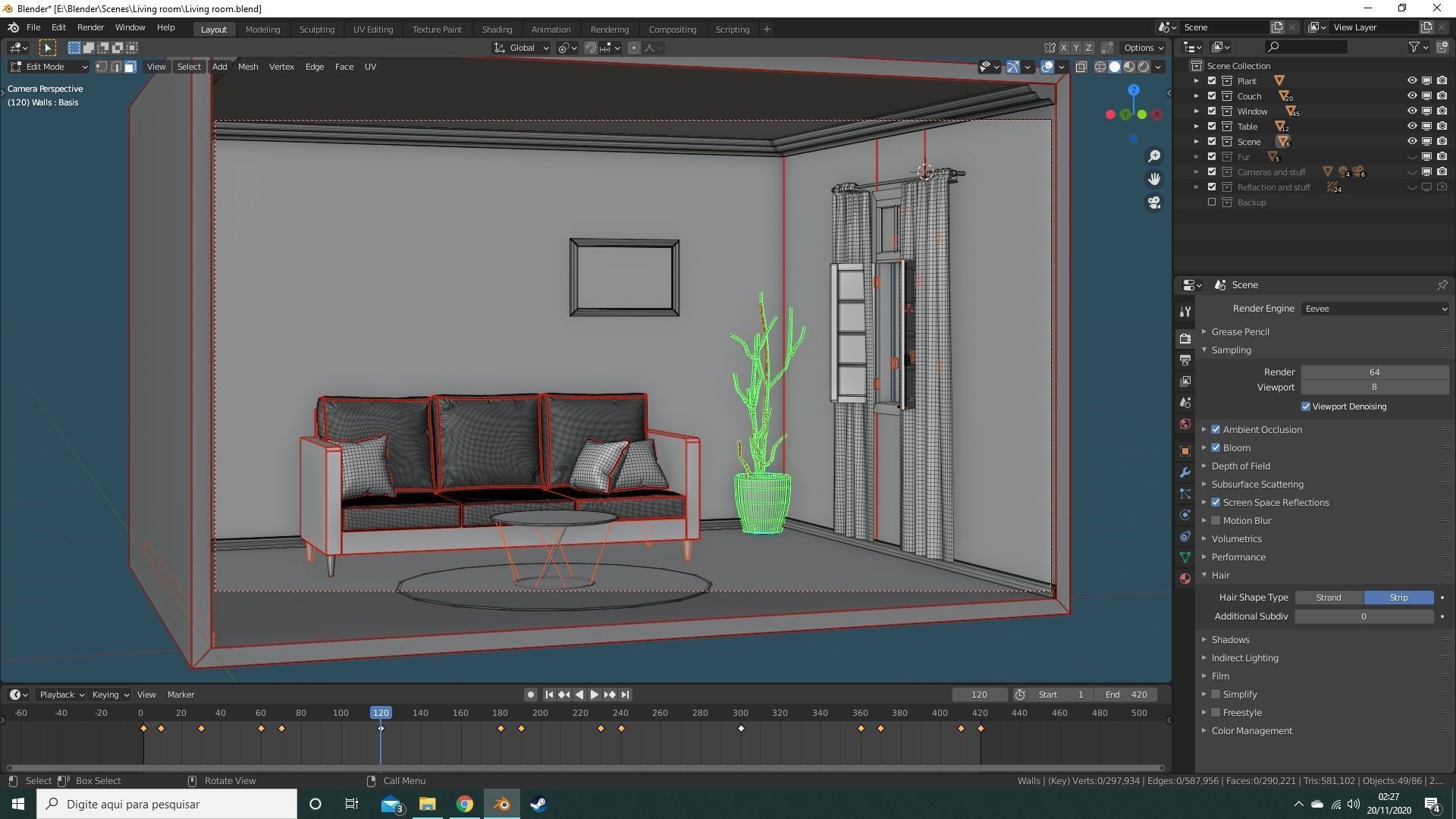Switch to the Shading workspace tab
Image resolution: width=1456 pixels, height=819 pixels.
click(x=497, y=30)
